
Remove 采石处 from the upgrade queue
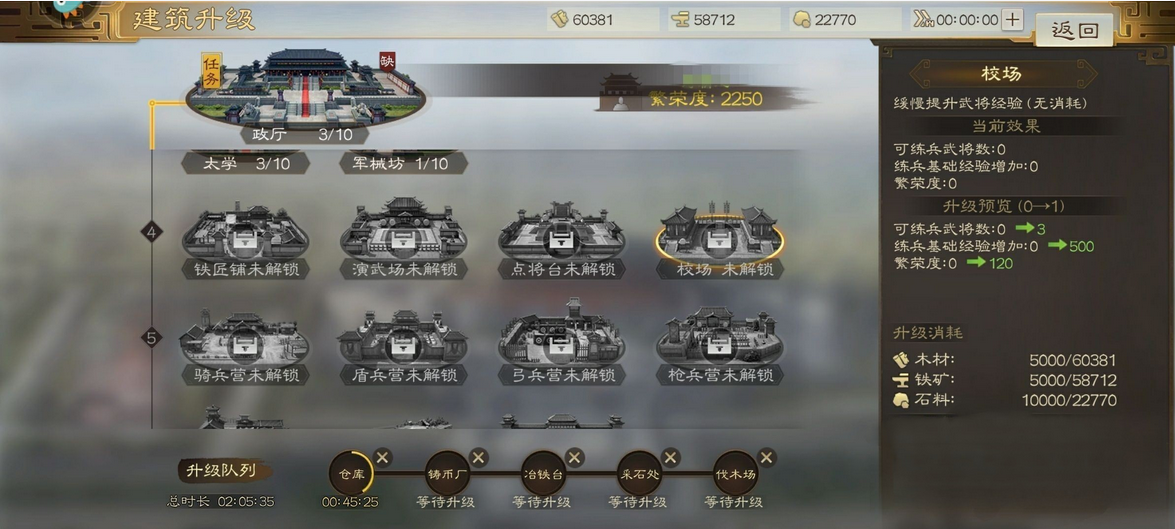pos(671,457)
